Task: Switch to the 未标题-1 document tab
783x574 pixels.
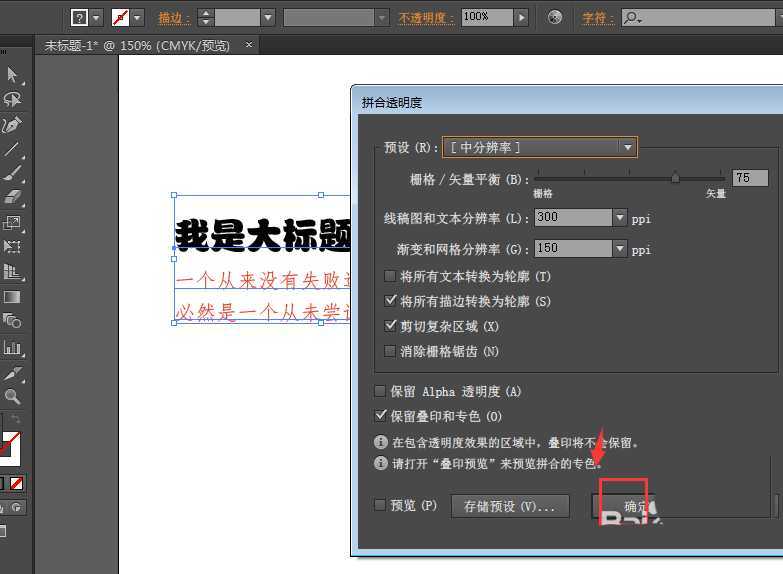Action: (x=137, y=45)
